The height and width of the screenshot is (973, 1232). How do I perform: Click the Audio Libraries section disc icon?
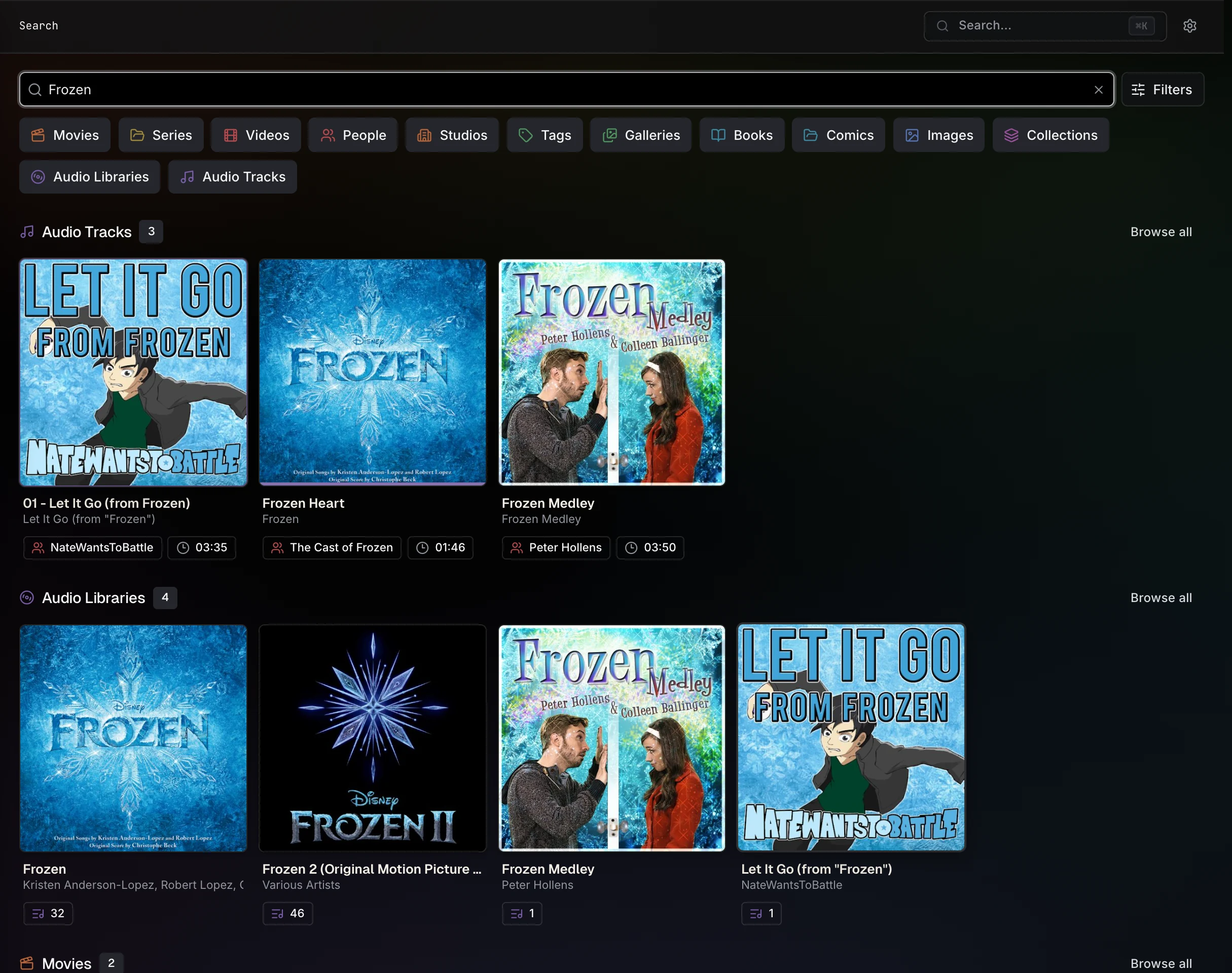(x=27, y=597)
